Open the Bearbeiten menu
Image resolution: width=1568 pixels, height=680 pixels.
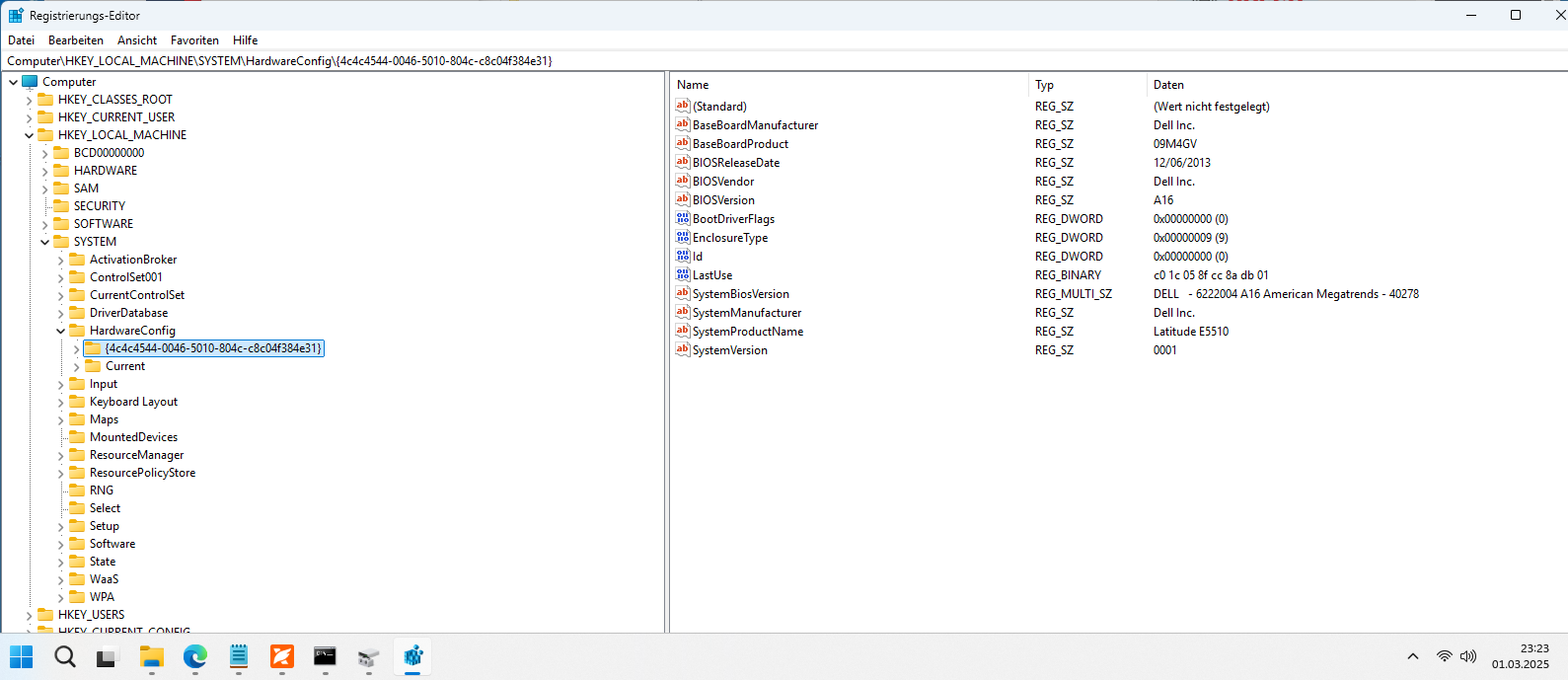(x=76, y=40)
